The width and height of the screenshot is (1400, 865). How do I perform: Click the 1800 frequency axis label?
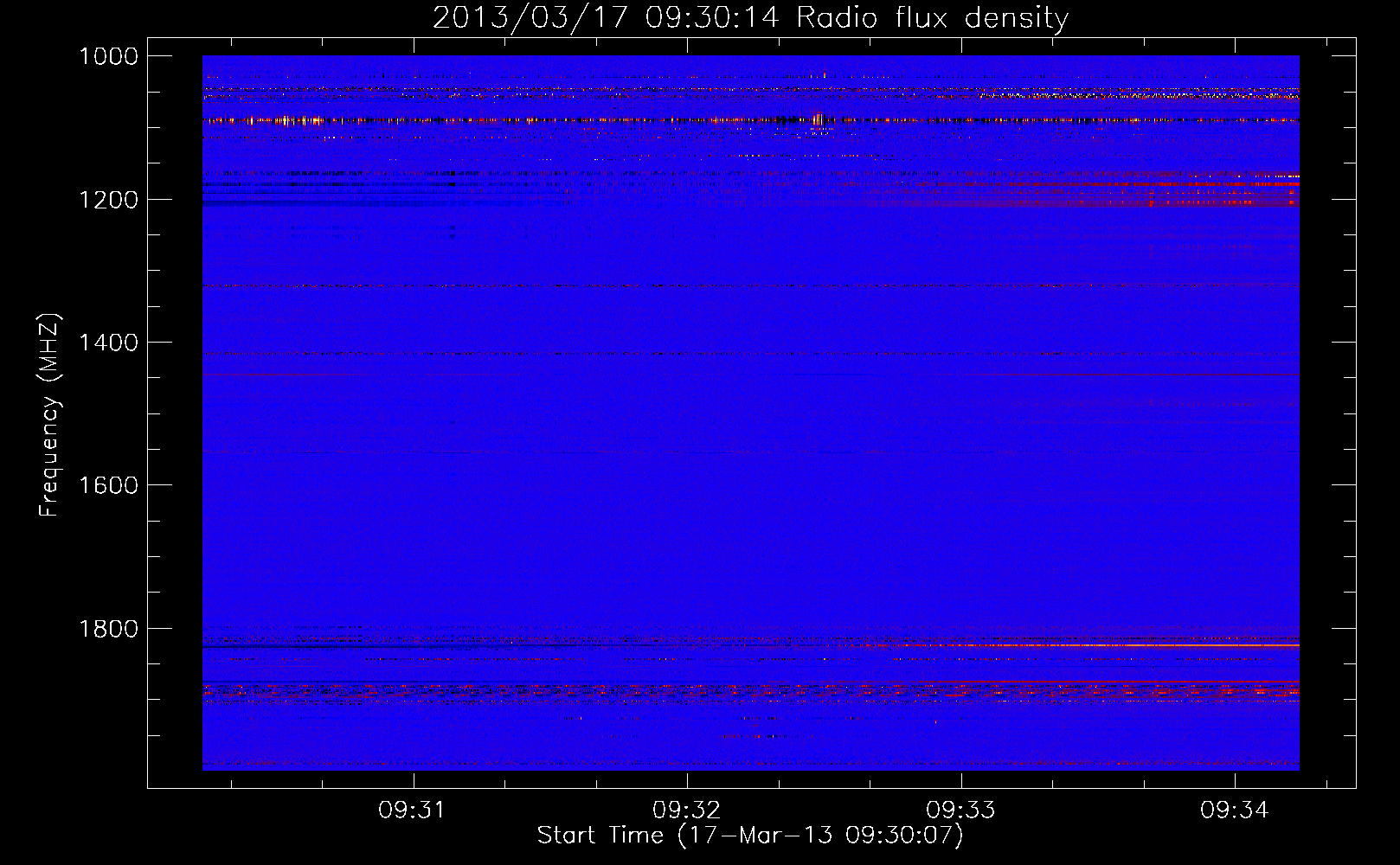coord(108,629)
